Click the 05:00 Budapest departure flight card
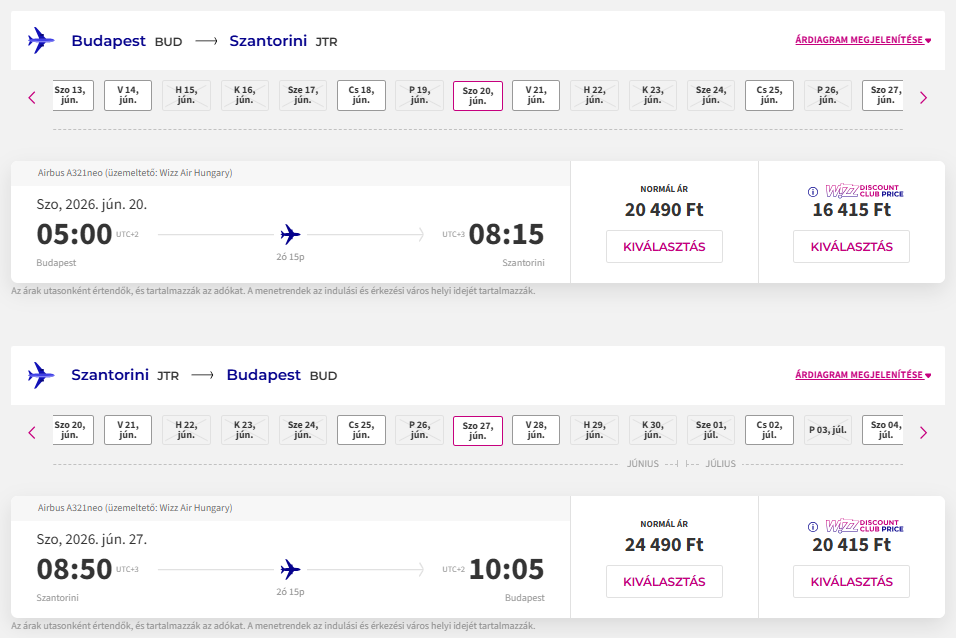The image size is (956, 638). 290,235
